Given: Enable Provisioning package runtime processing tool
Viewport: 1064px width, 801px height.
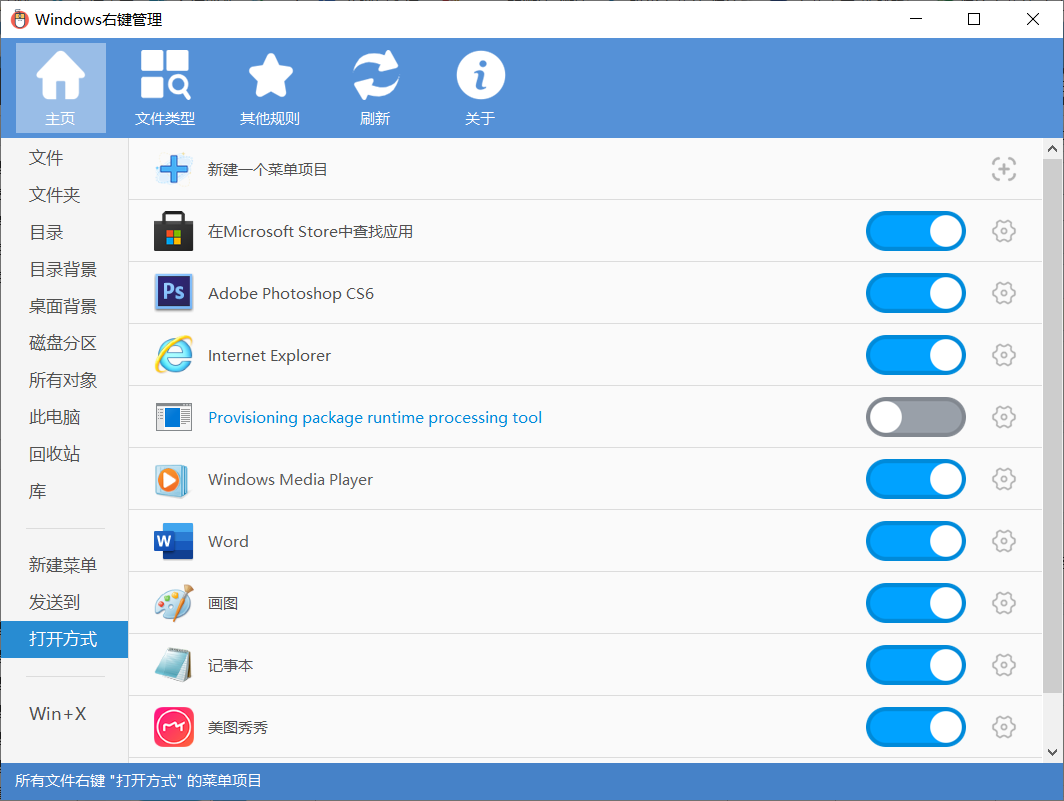Looking at the screenshot, I should [915, 417].
